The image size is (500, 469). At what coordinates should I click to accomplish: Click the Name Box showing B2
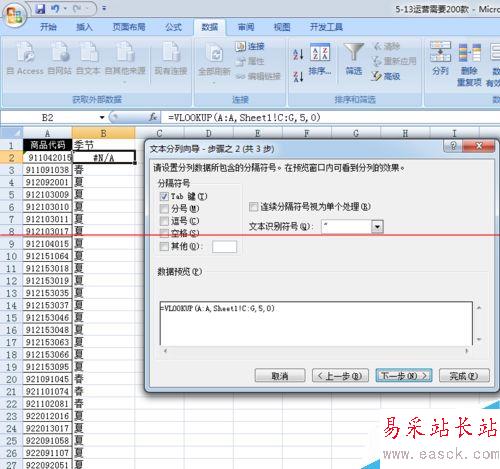click(x=48, y=118)
